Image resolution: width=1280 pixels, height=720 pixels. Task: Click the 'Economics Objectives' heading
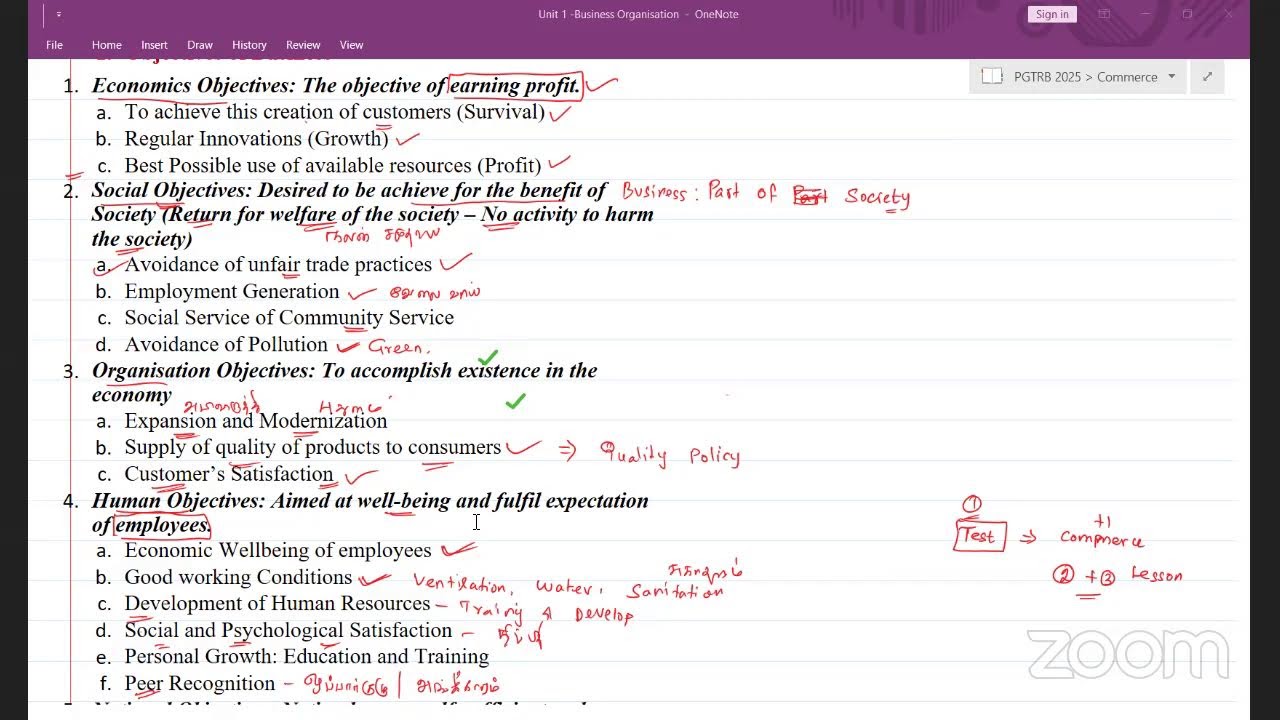coord(194,86)
